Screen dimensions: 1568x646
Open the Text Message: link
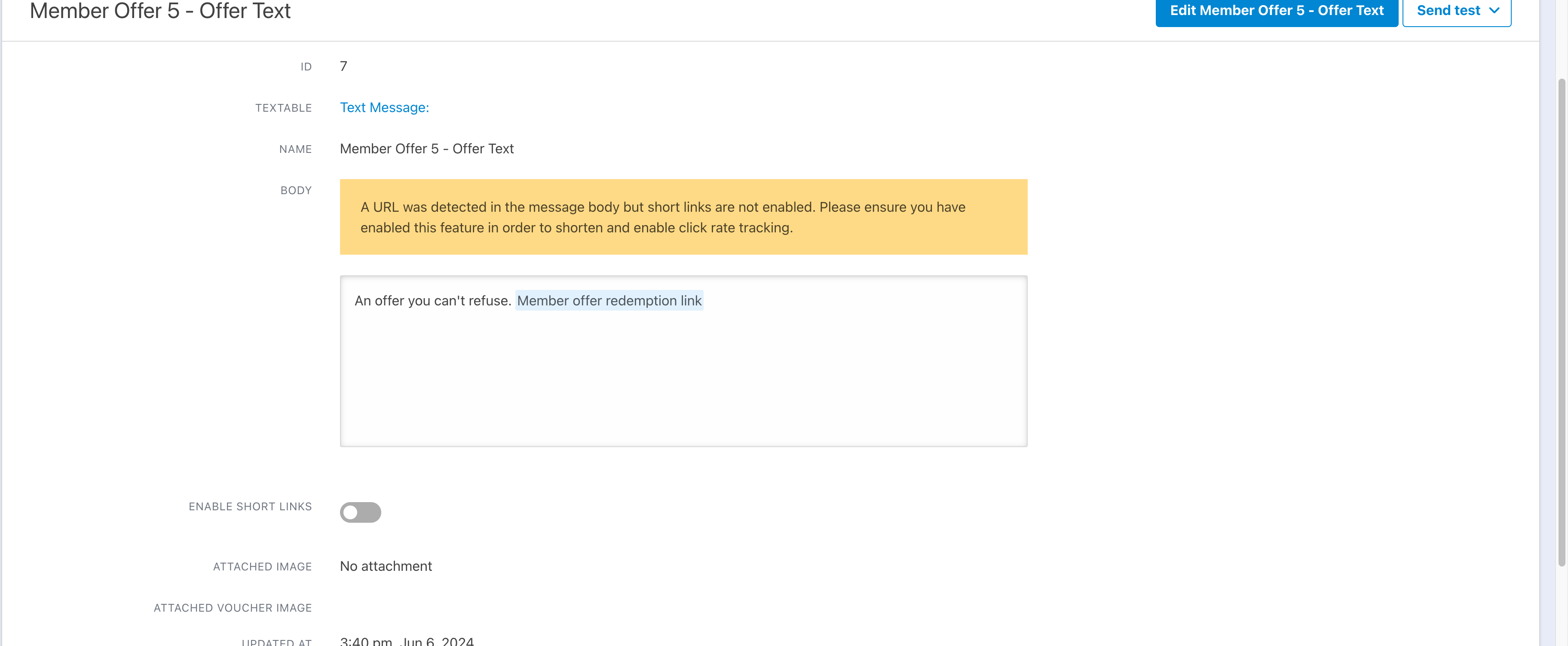[x=384, y=108]
